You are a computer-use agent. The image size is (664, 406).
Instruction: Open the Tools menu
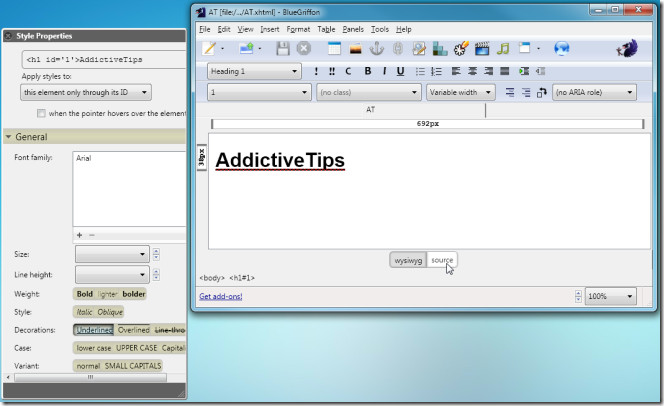coord(380,29)
